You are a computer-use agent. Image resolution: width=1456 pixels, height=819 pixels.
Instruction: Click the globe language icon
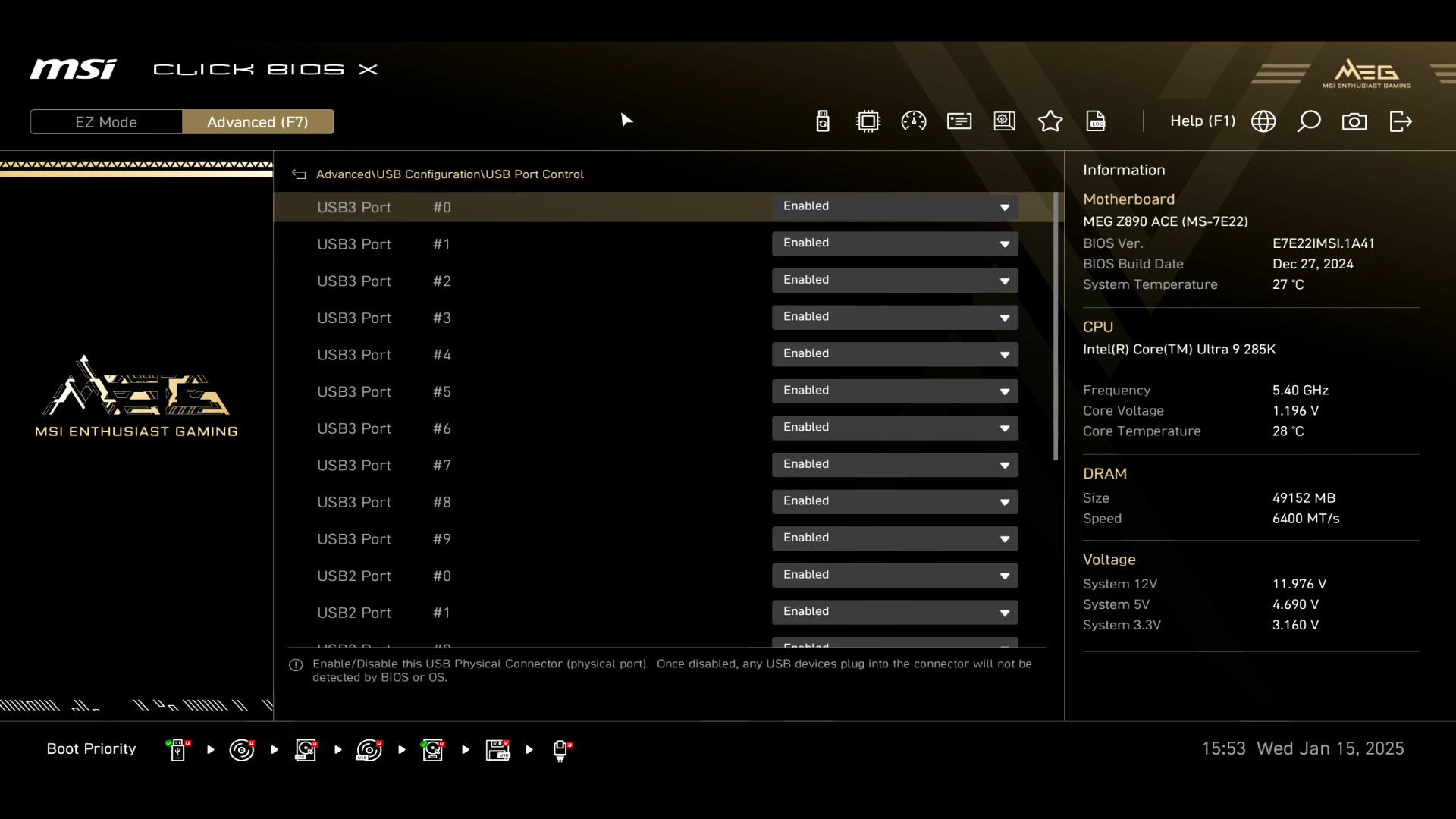pyautogui.click(x=1263, y=121)
